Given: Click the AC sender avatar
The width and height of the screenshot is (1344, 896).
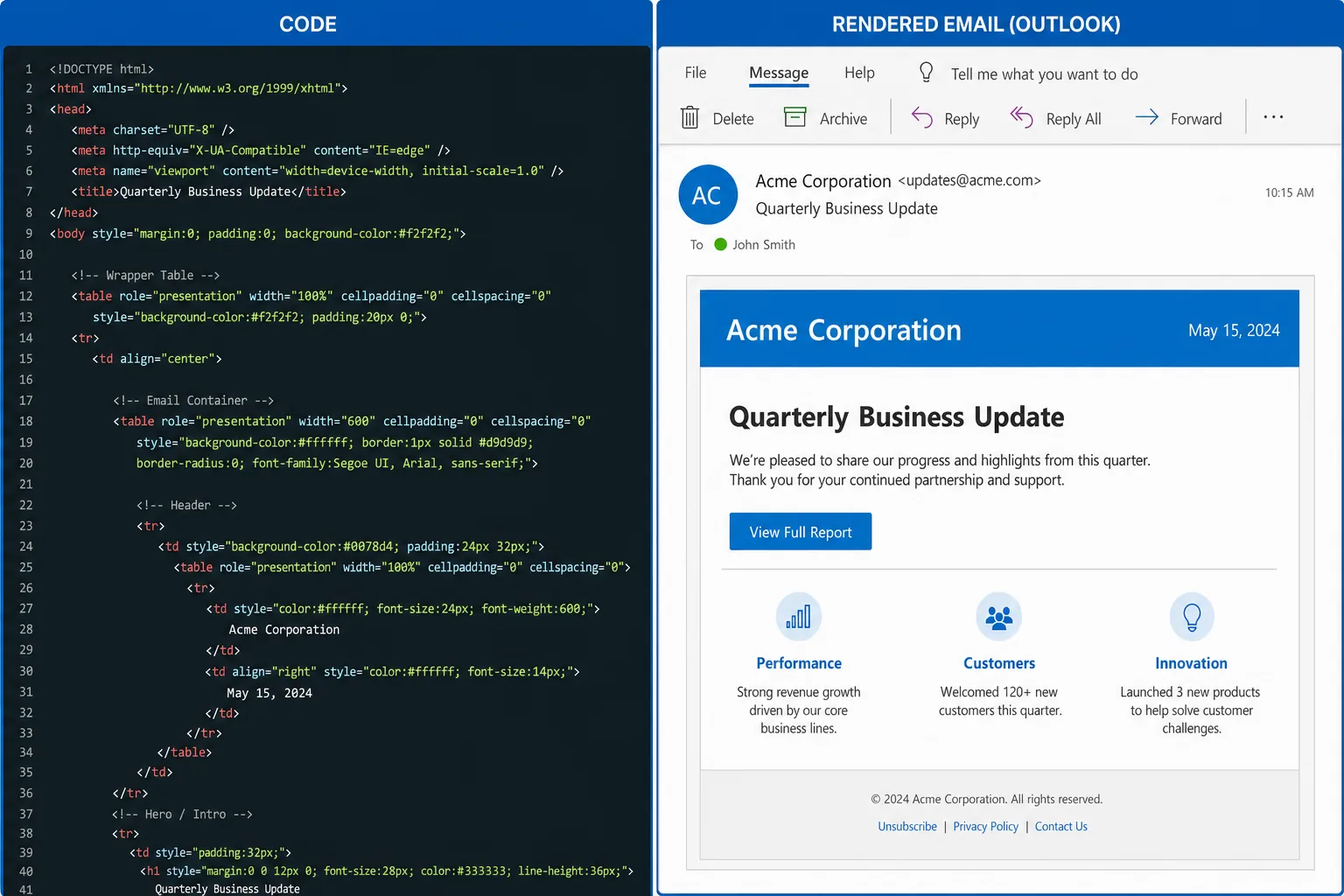Looking at the screenshot, I should pos(707,194).
